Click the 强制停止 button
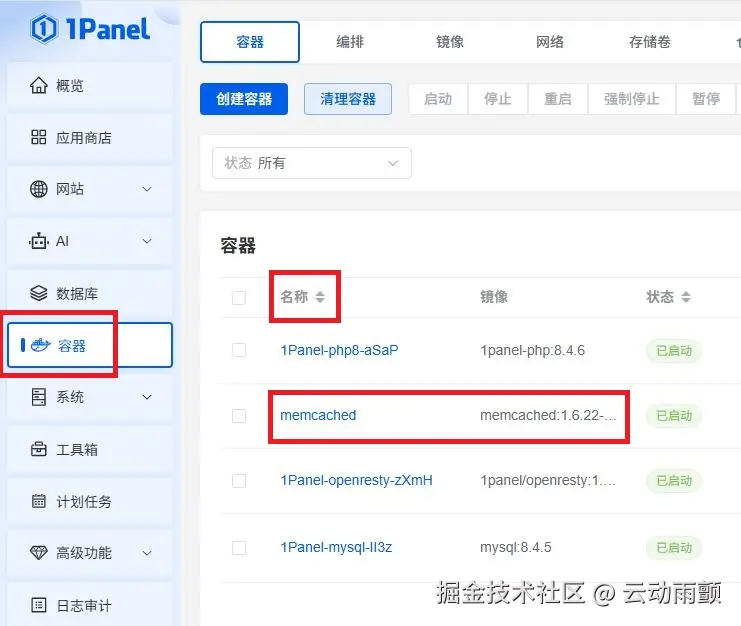 click(x=632, y=99)
